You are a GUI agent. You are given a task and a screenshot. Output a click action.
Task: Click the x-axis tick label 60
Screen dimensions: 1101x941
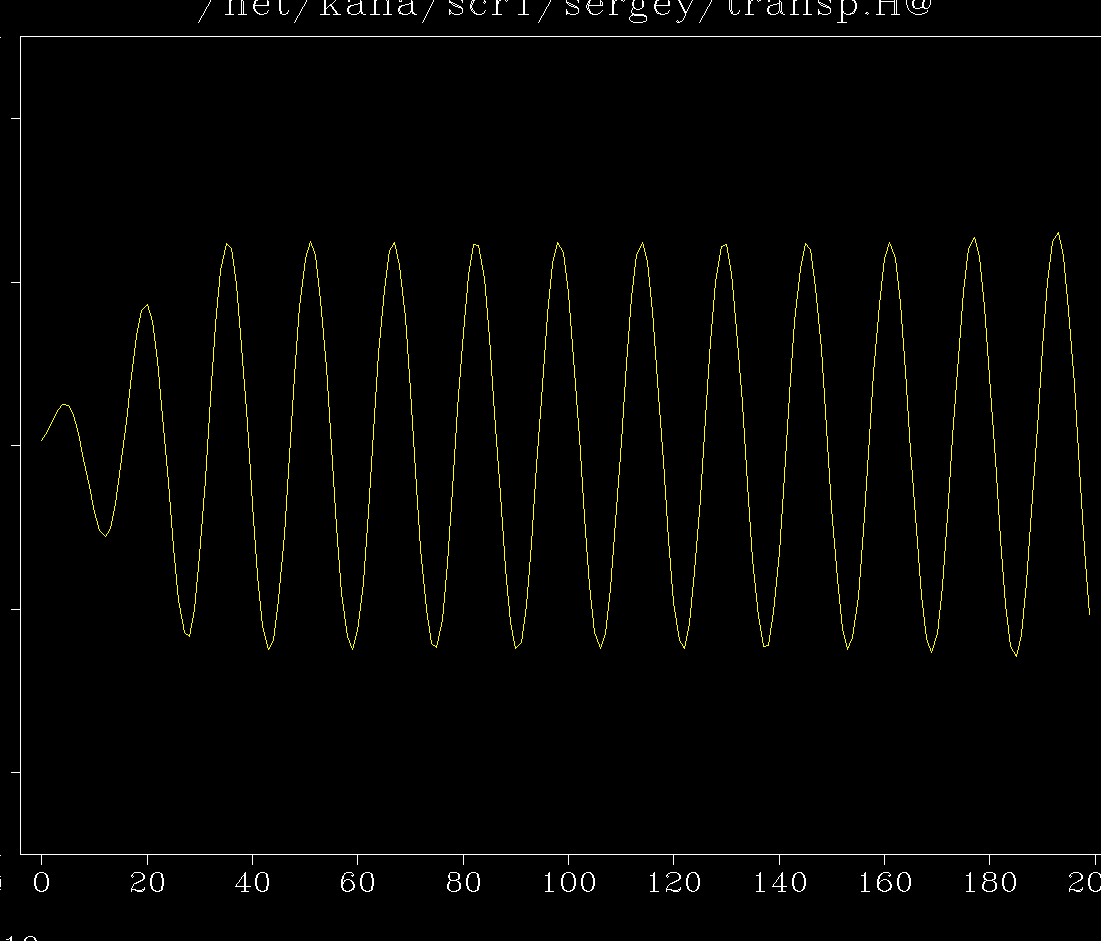coord(357,883)
